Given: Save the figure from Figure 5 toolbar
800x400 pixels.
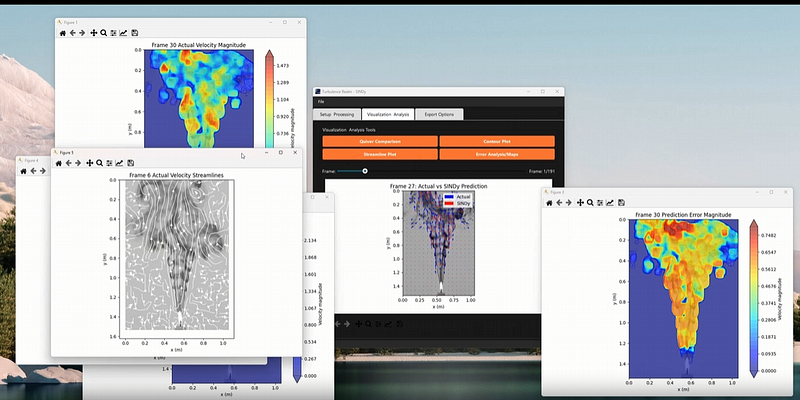Looking at the screenshot, I should click(131, 163).
